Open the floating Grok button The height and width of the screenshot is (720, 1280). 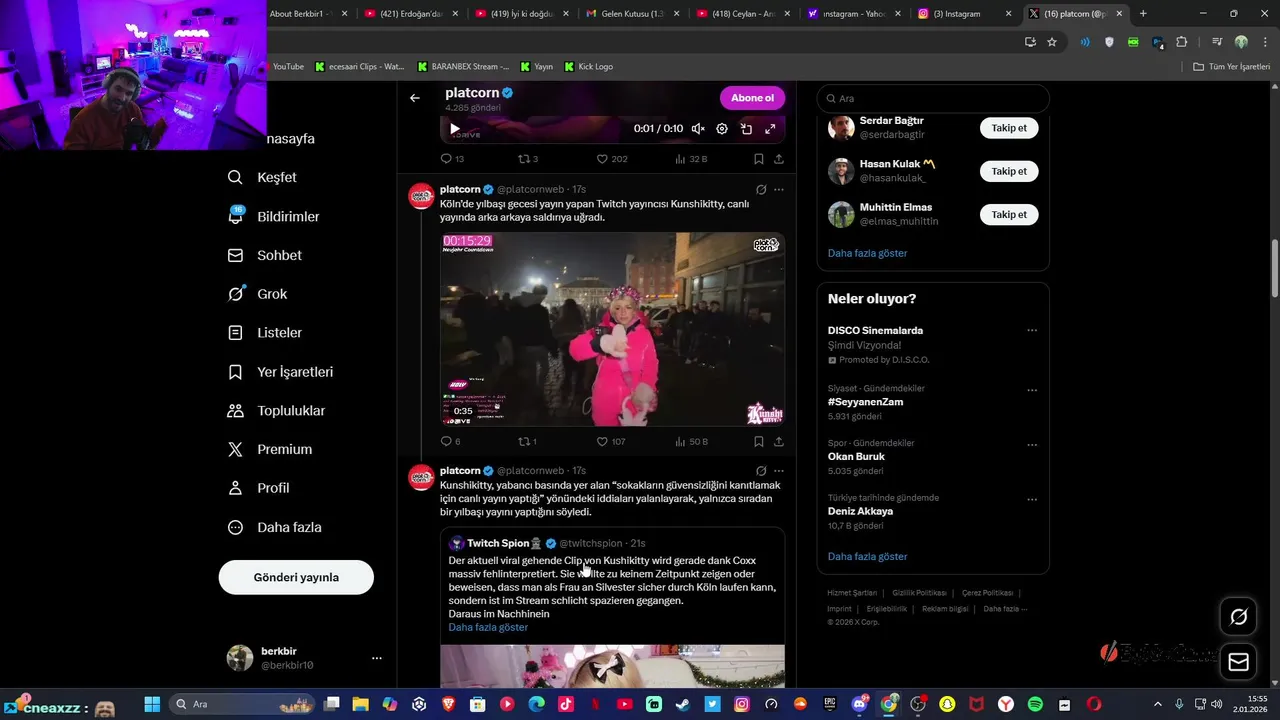(1238, 617)
